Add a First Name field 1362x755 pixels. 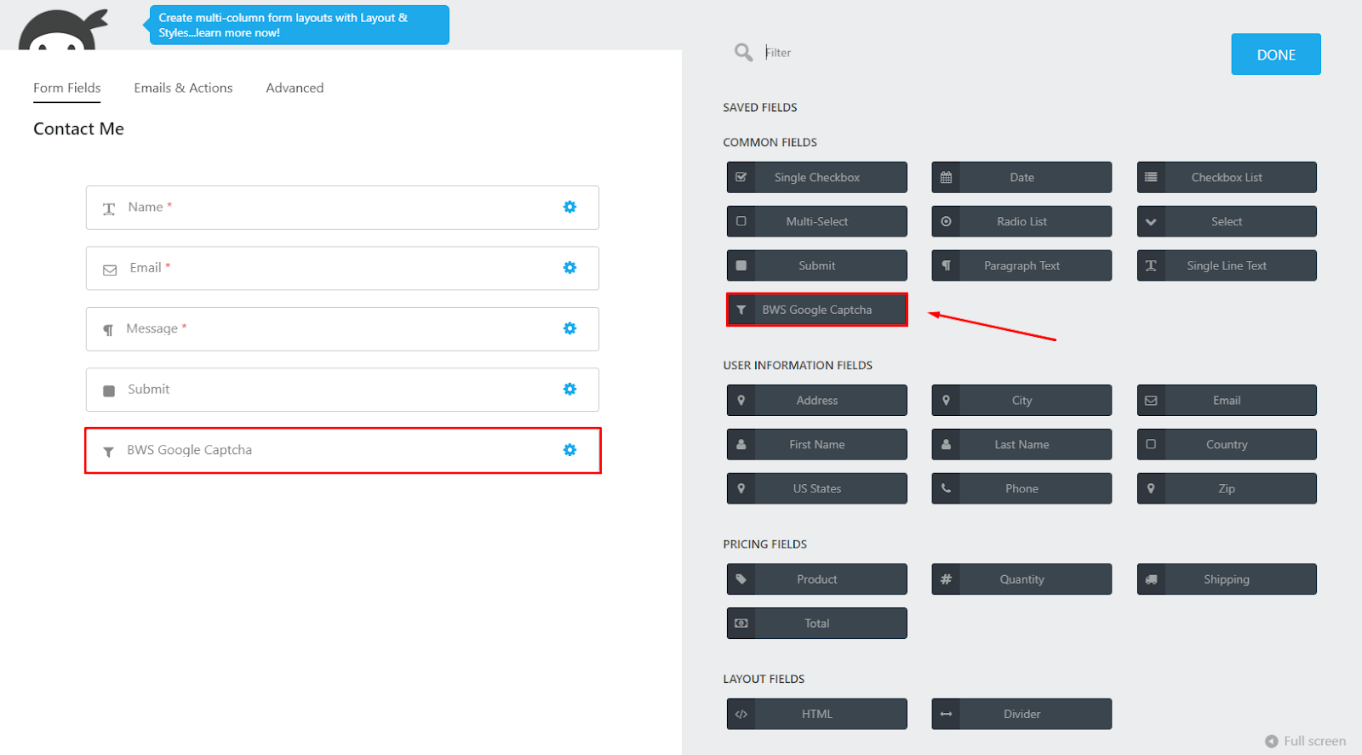pos(817,444)
